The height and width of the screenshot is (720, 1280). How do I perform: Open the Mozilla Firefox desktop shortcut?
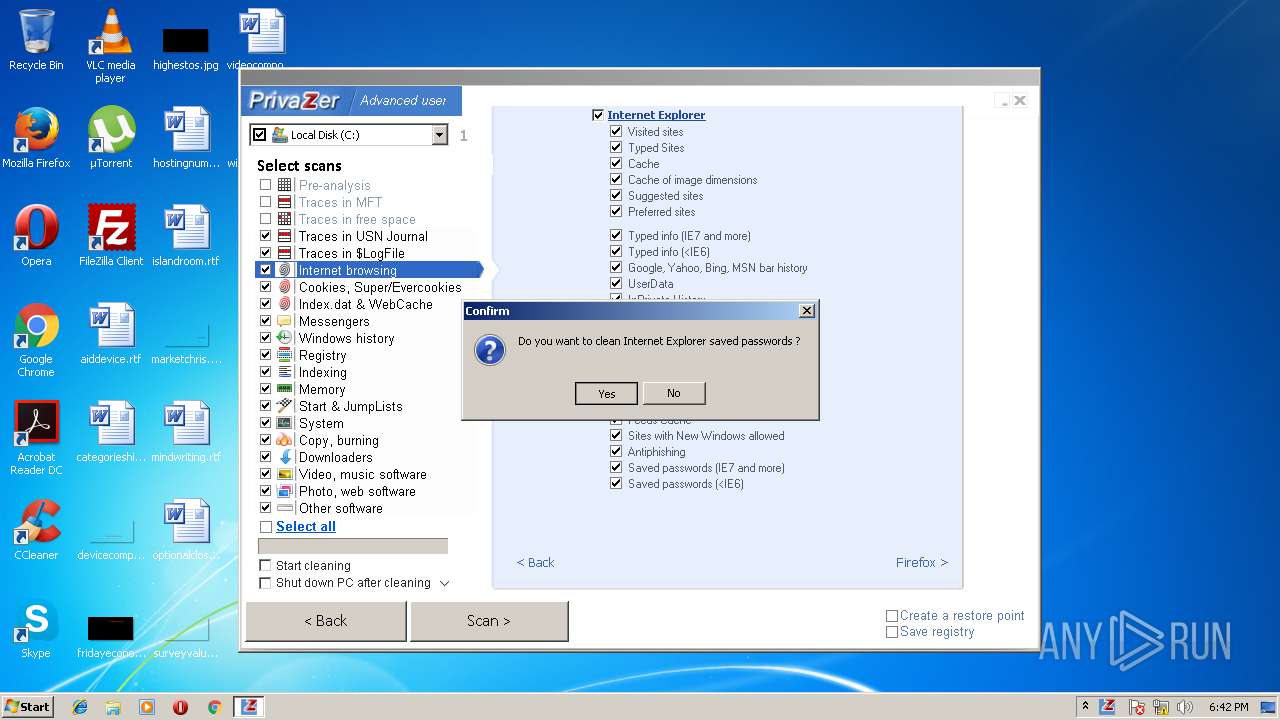36,138
